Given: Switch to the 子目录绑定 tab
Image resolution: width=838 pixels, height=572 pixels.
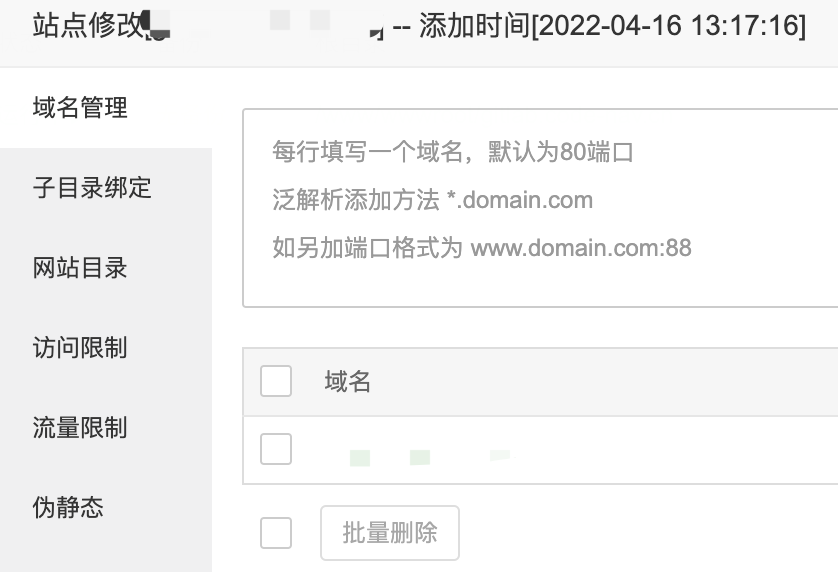Looking at the screenshot, I should coord(92,188).
